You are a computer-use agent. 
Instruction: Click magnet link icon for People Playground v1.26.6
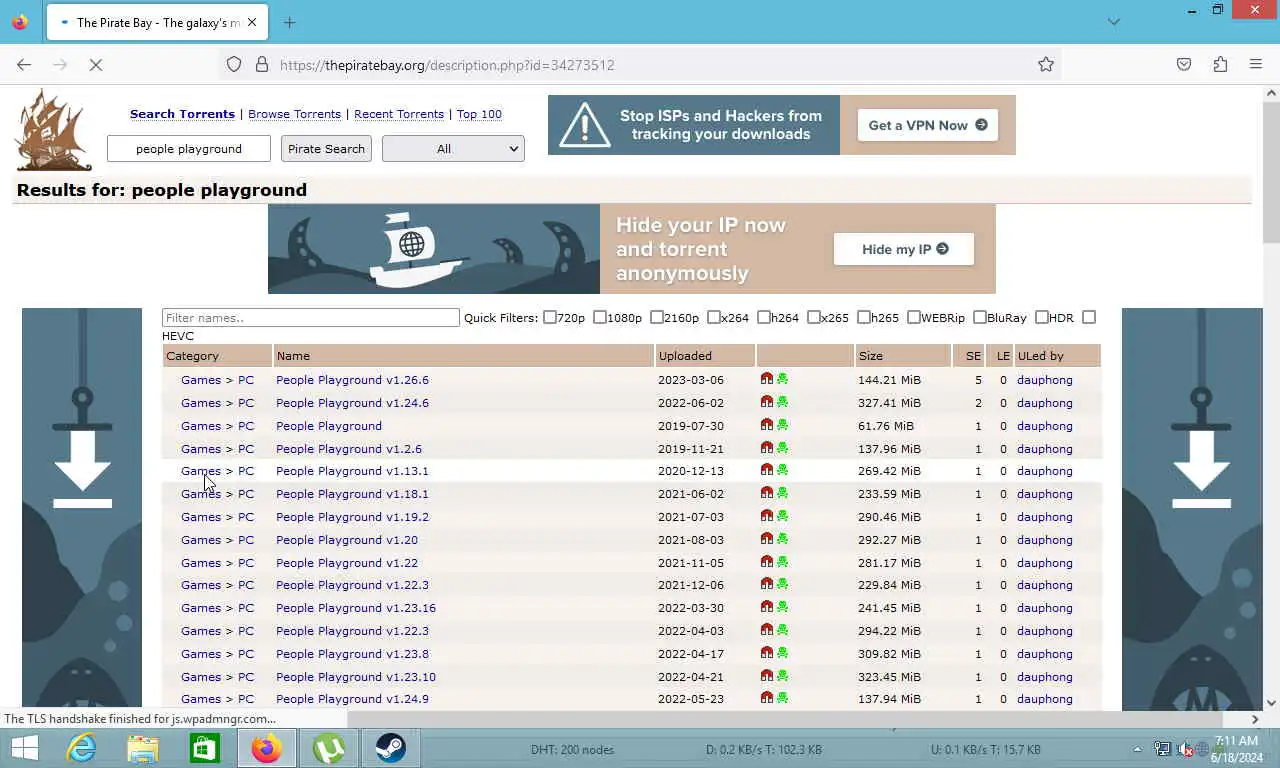pyautogui.click(x=767, y=379)
